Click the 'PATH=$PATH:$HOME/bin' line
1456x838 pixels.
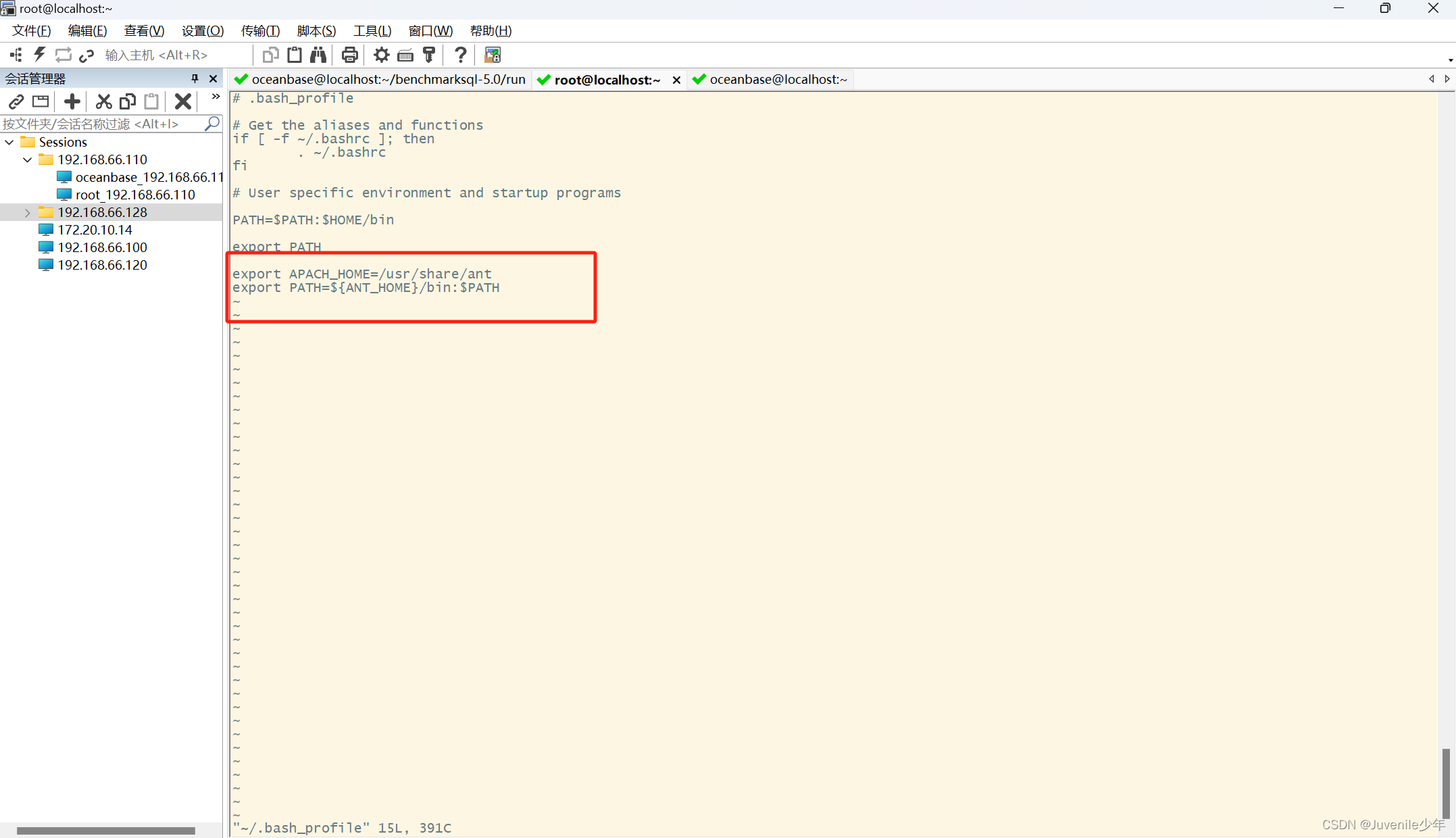(313, 220)
